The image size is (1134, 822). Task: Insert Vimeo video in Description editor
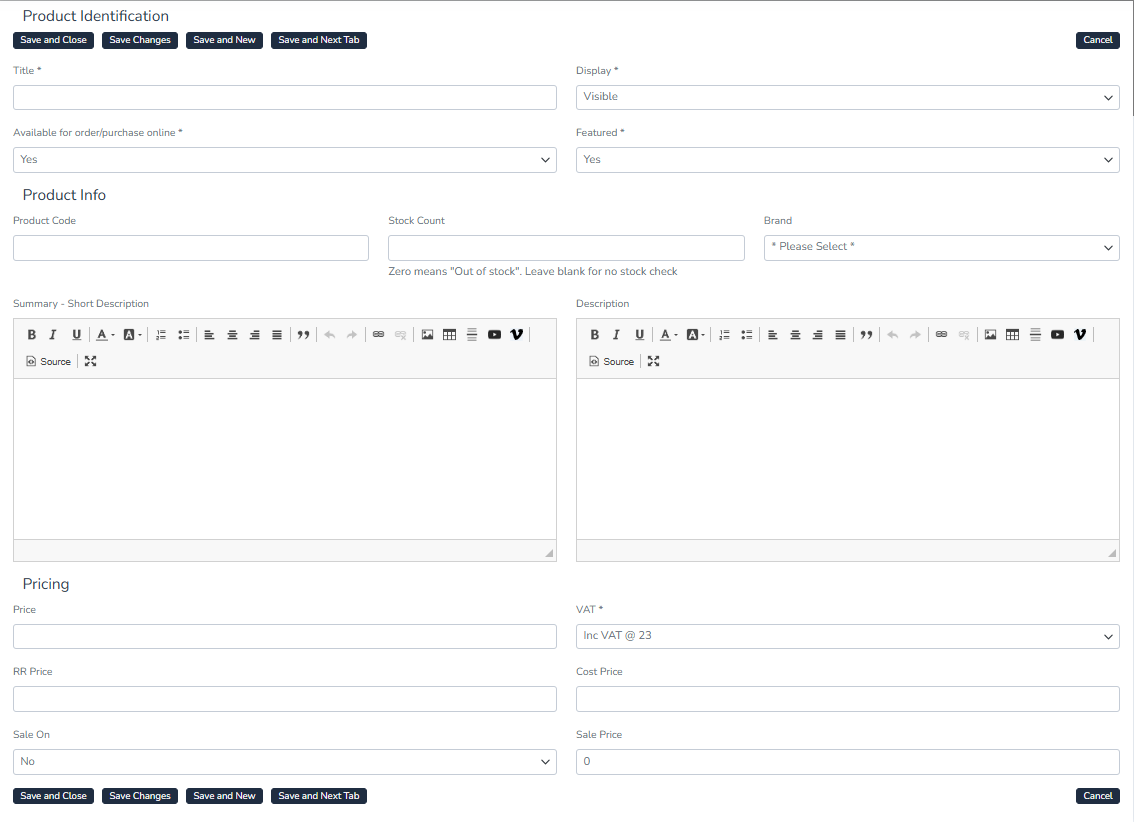tap(1079, 335)
